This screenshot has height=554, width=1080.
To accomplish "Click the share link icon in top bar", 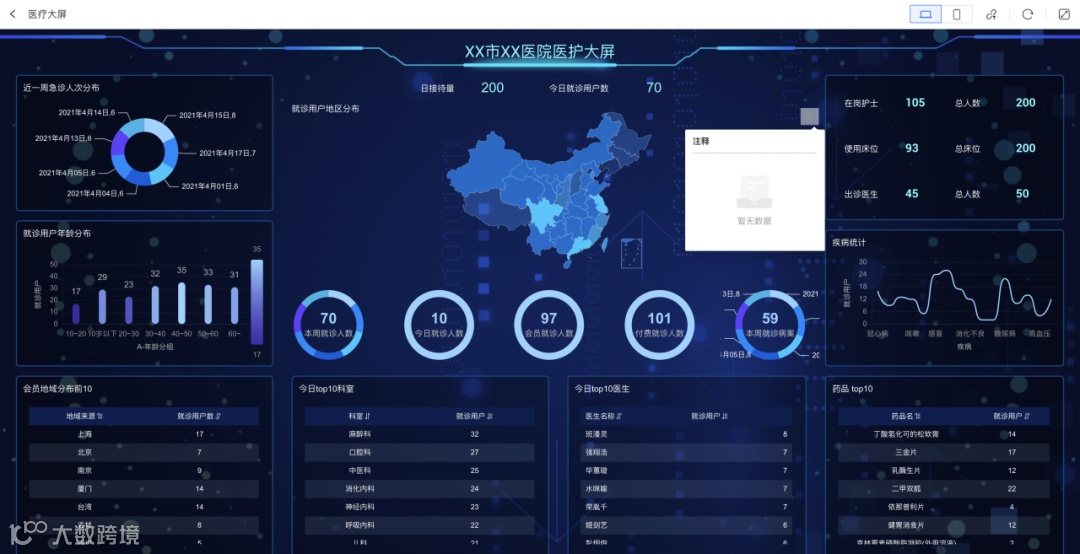I will (x=991, y=14).
